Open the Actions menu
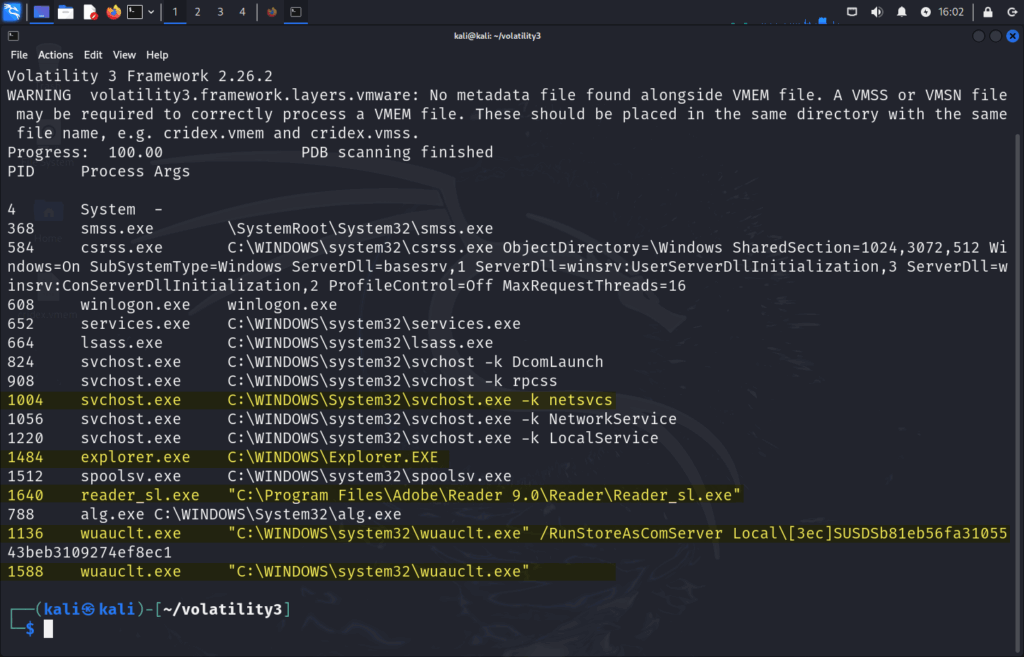 (x=55, y=55)
